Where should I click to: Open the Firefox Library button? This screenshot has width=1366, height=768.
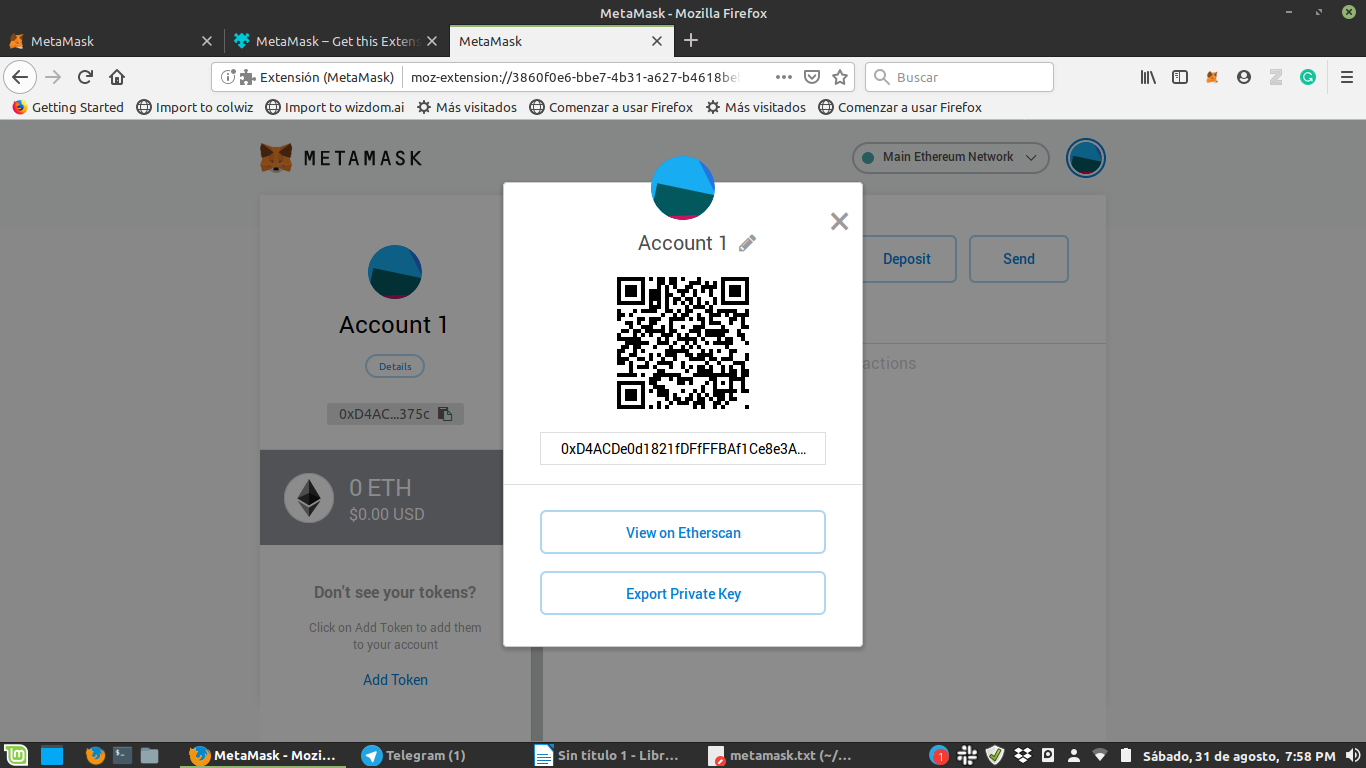point(1148,77)
